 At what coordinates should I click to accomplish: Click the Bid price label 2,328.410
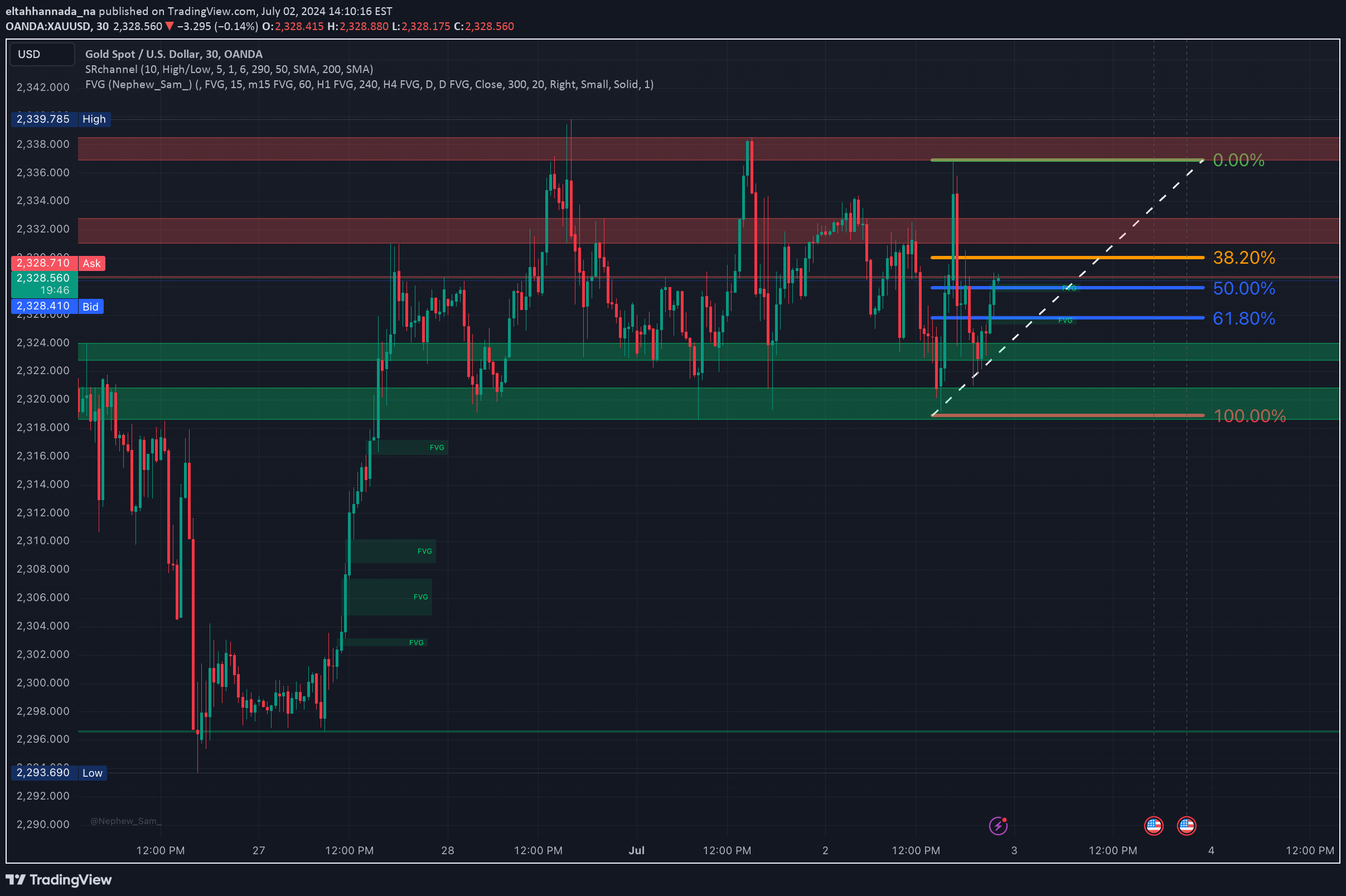(x=57, y=307)
